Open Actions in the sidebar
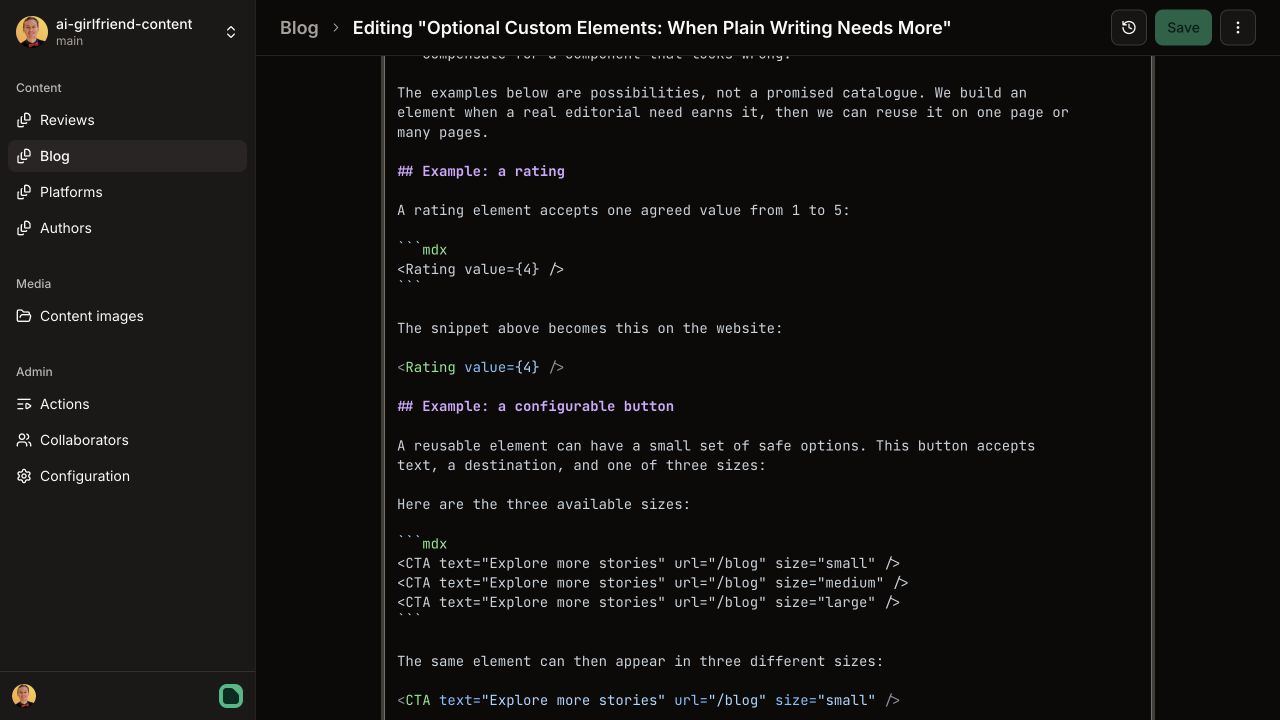Screen dimensions: 1280x720 (x=127, y=404)
